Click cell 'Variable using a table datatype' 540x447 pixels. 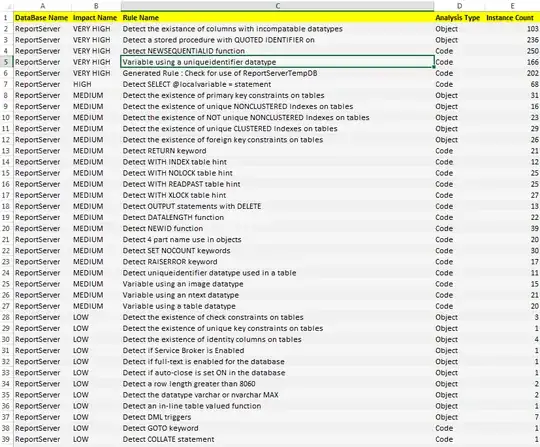pos(277,306)
